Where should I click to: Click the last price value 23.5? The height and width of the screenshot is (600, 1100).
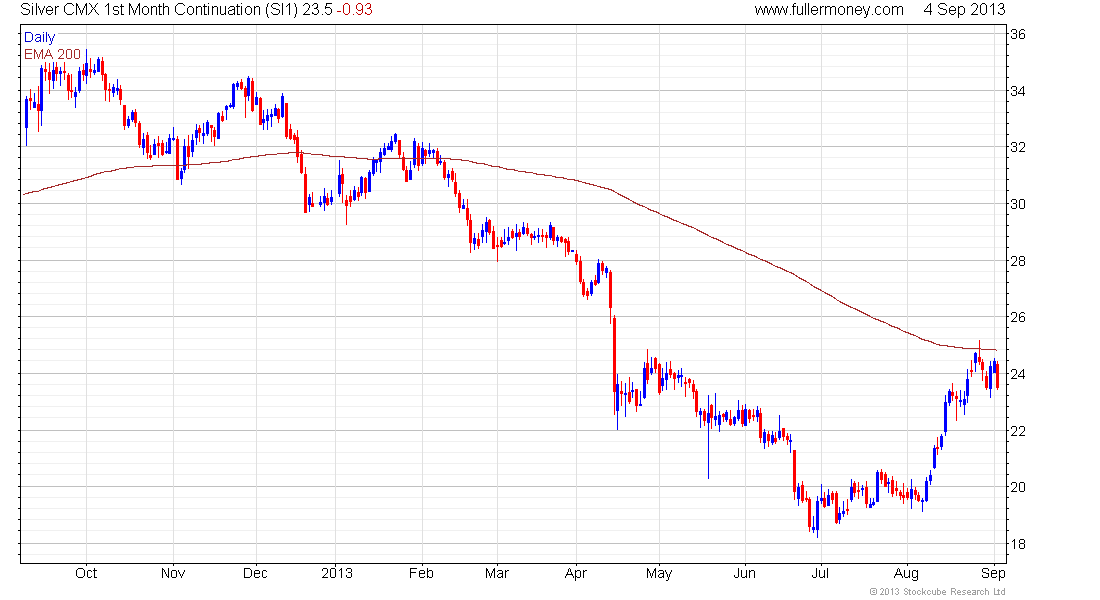(x=317, y=10)
